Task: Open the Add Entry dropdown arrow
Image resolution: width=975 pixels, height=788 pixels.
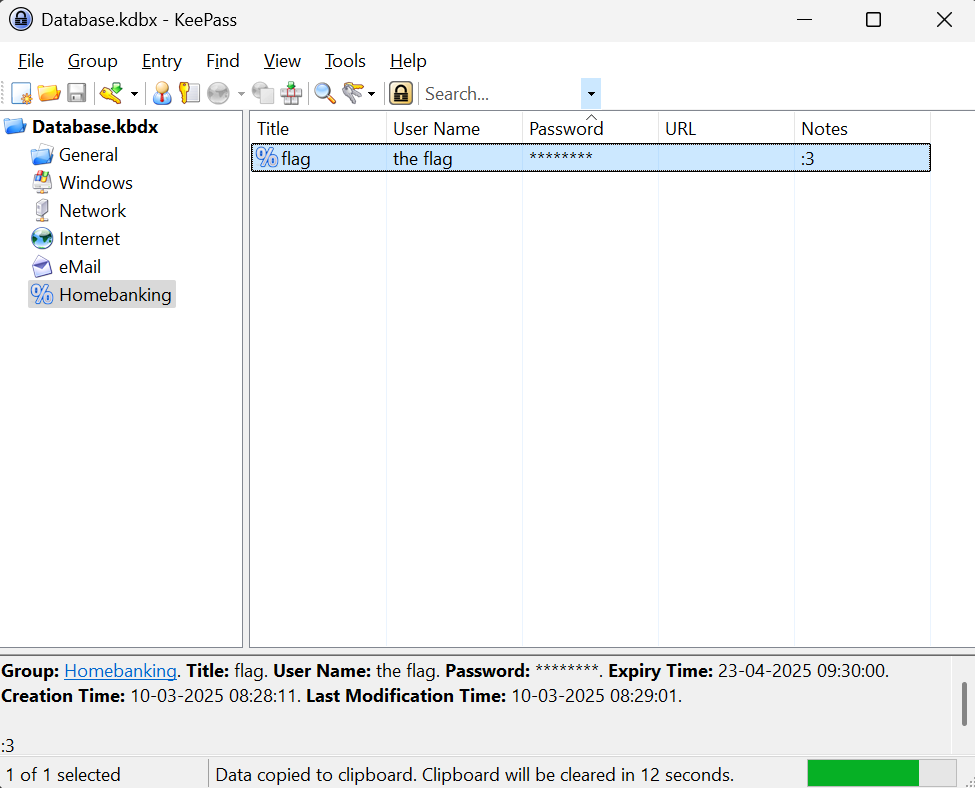Action: click(134, 94)
